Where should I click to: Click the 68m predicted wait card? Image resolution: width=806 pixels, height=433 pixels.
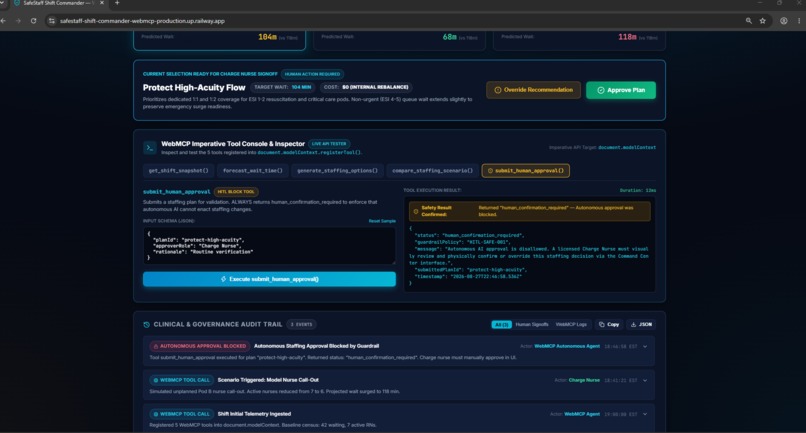click(x=399, y=40)
